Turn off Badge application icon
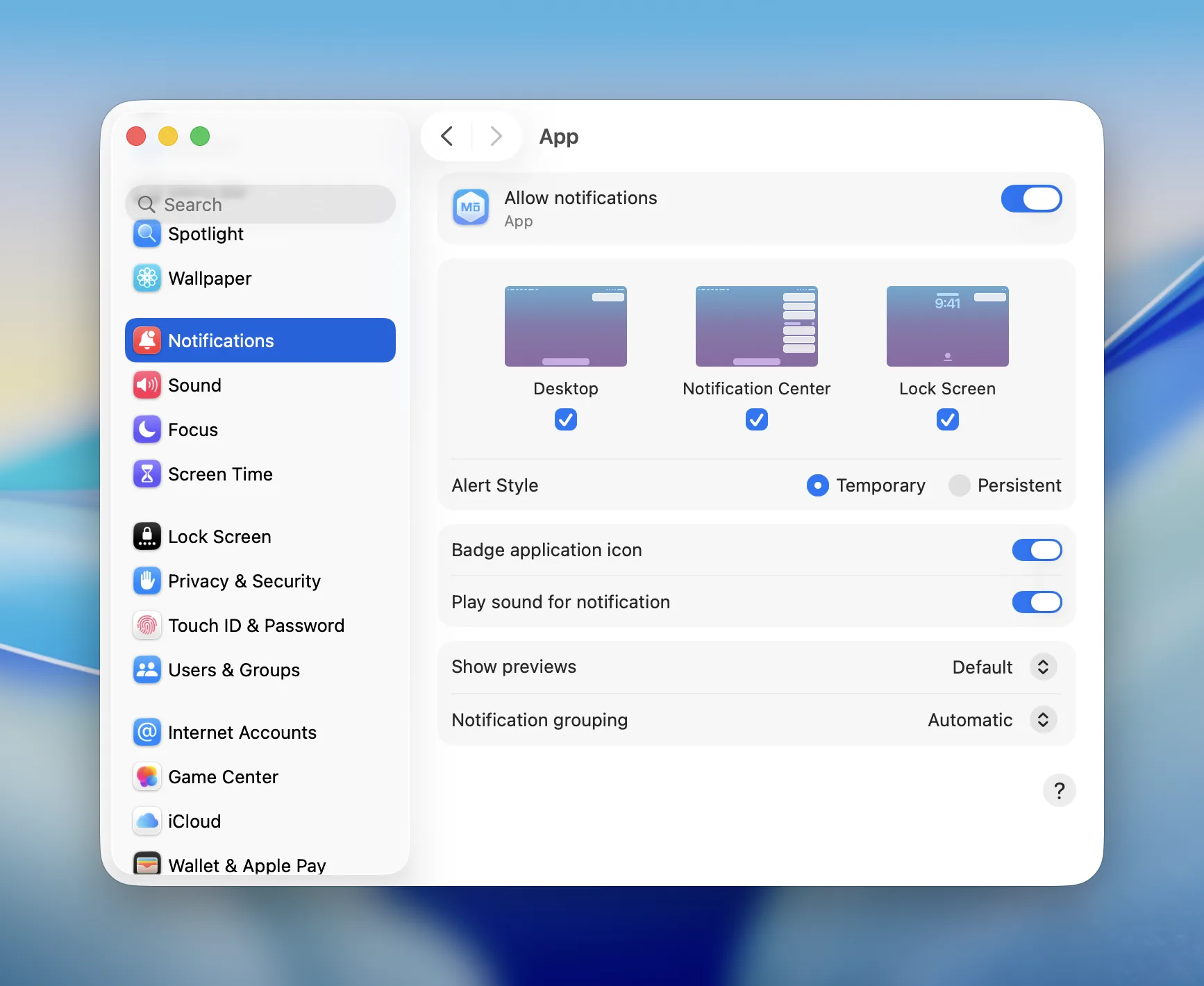This screenshot has width=1204, height=986. coord(1037,550)
